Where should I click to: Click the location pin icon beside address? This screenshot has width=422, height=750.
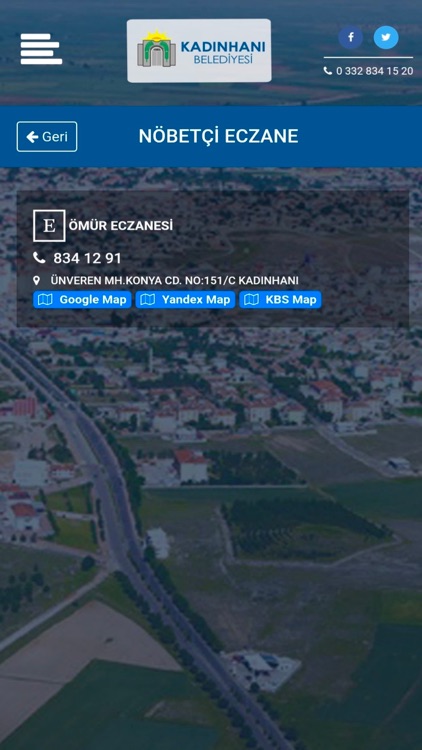click(36, 281)
